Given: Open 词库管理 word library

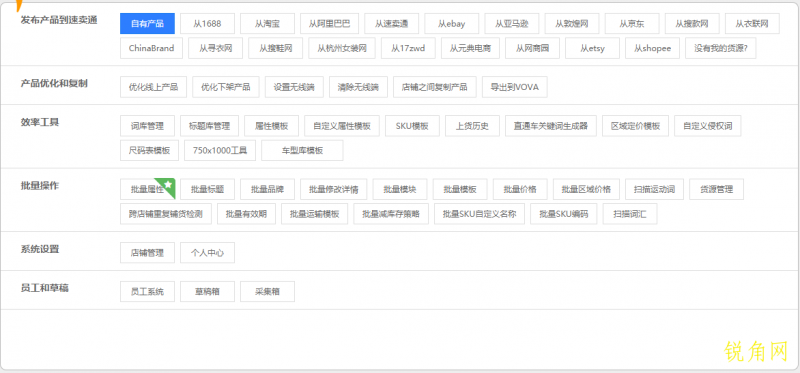Looking at the screenshot, I should [147, 126].
